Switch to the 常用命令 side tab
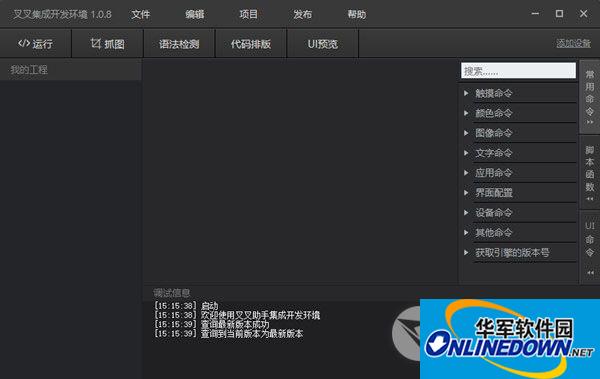Image resolution: width=600 pixels, height=379 pixels. point(590,96)
